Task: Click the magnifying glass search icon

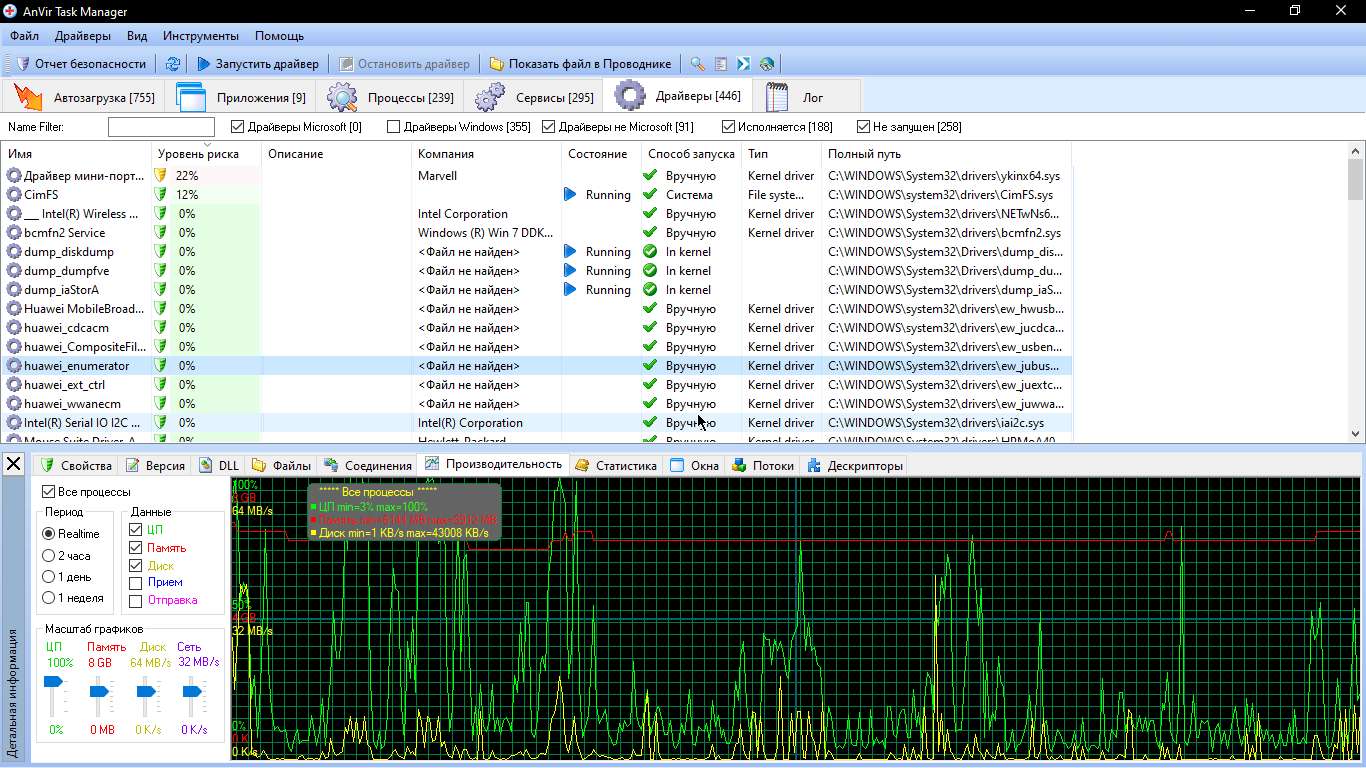Action: click(x=698, y=64)
